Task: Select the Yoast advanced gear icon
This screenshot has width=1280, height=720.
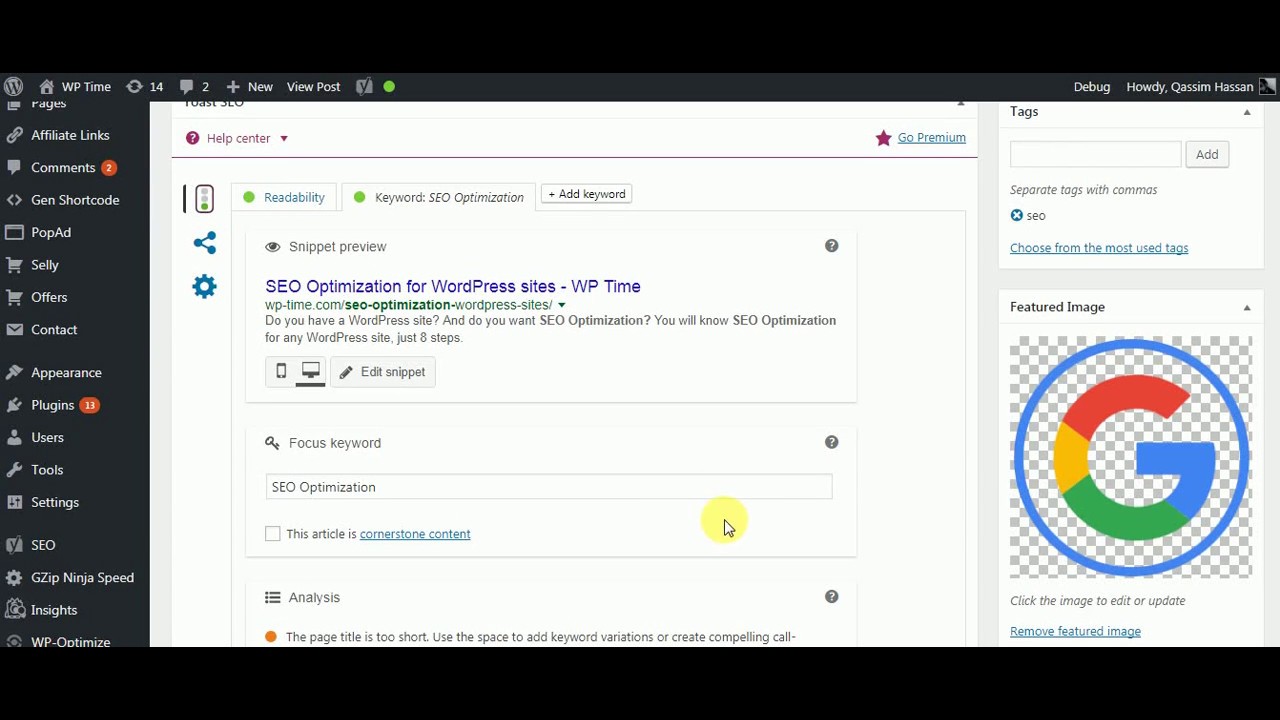Action: [x=204, y=287]
